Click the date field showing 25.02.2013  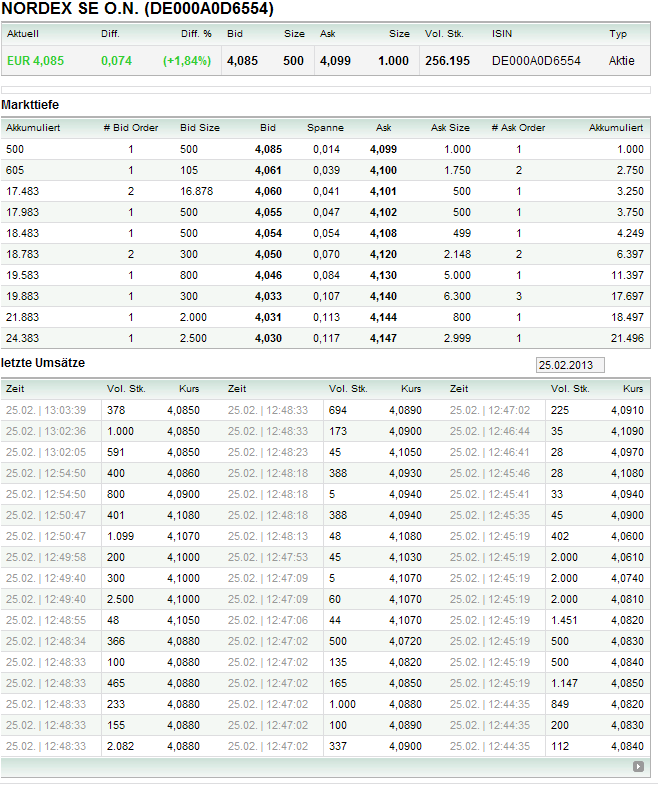tap(570, 365)
